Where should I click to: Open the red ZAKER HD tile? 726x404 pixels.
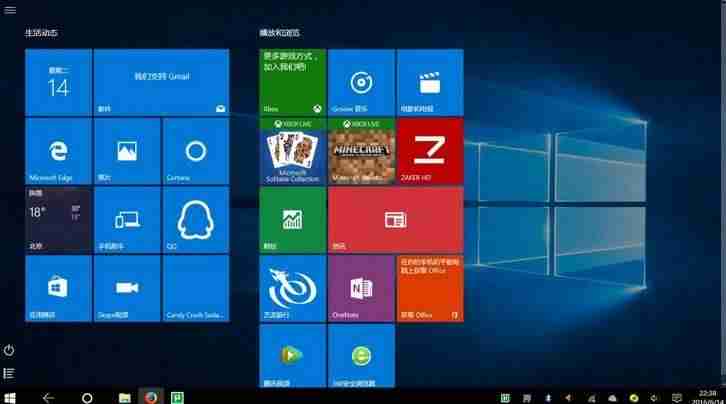coord(430,151)
